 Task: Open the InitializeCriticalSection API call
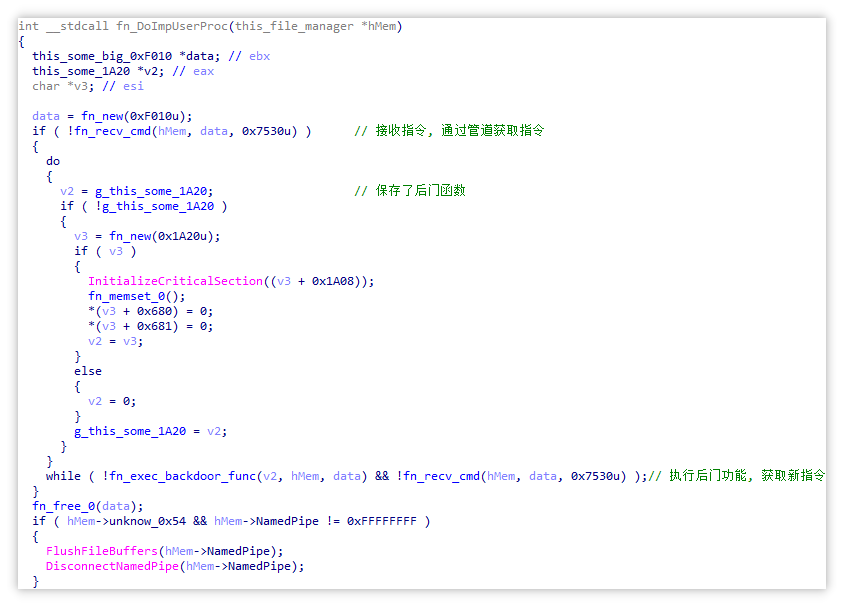tap(175, 281)
